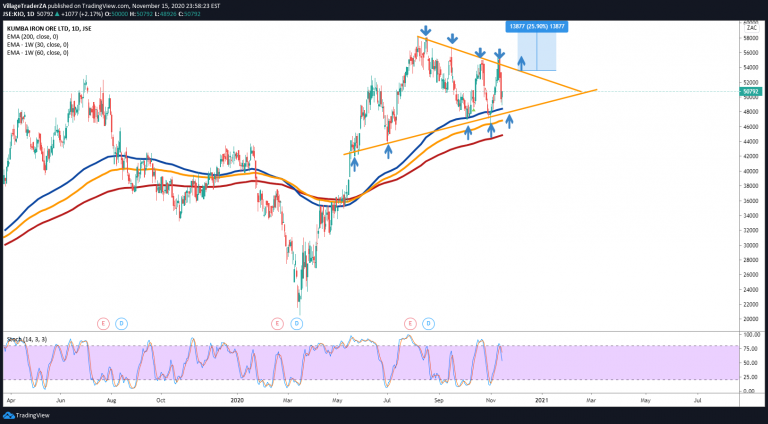Click the leftmost dividend D marker
The image size is (768, 424).
point(120,323)
